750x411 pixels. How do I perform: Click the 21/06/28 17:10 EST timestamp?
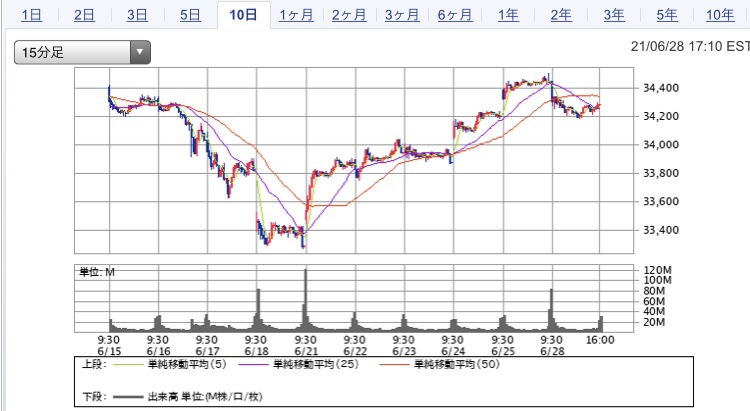pos(690,46)
